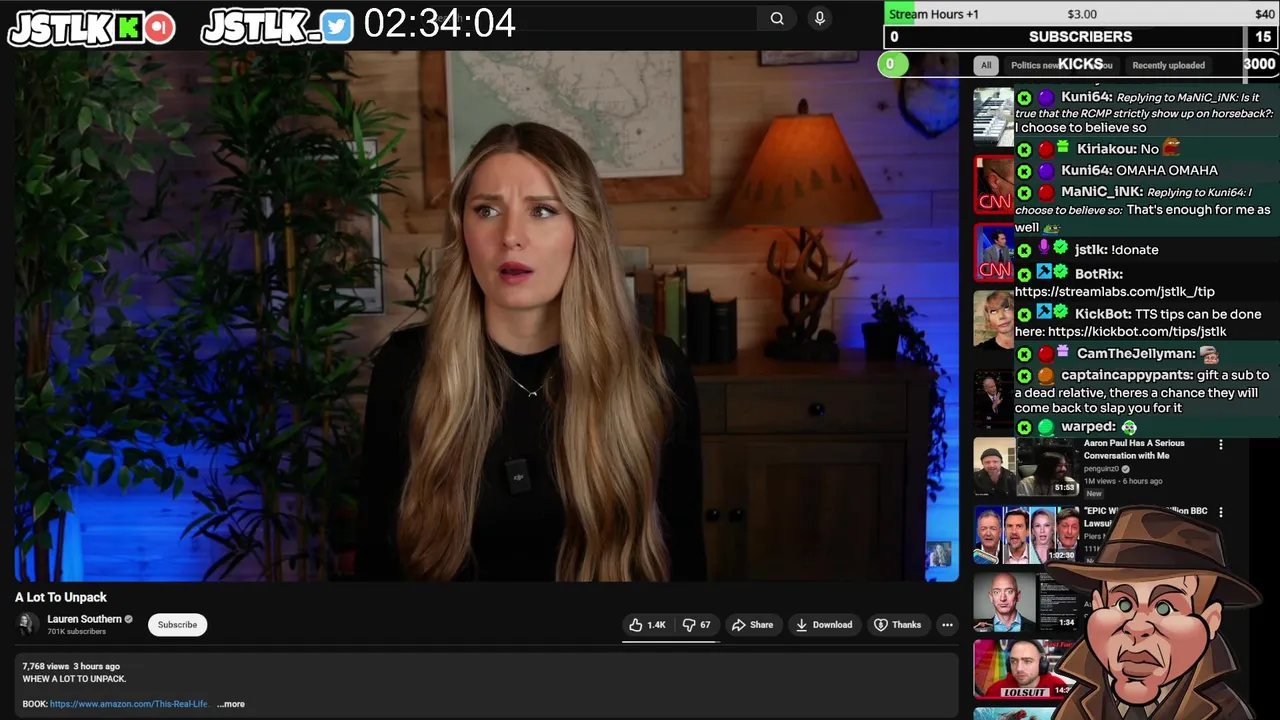Open the Jeff Bezos video thumbnail
1280x720 pixels.
coord(1025,601)
